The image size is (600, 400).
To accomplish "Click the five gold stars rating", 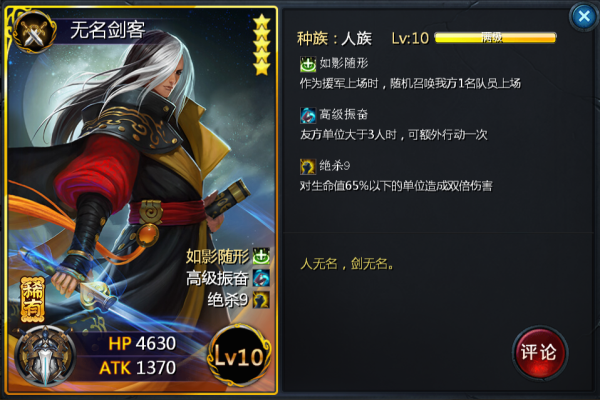I will (262, 45).
